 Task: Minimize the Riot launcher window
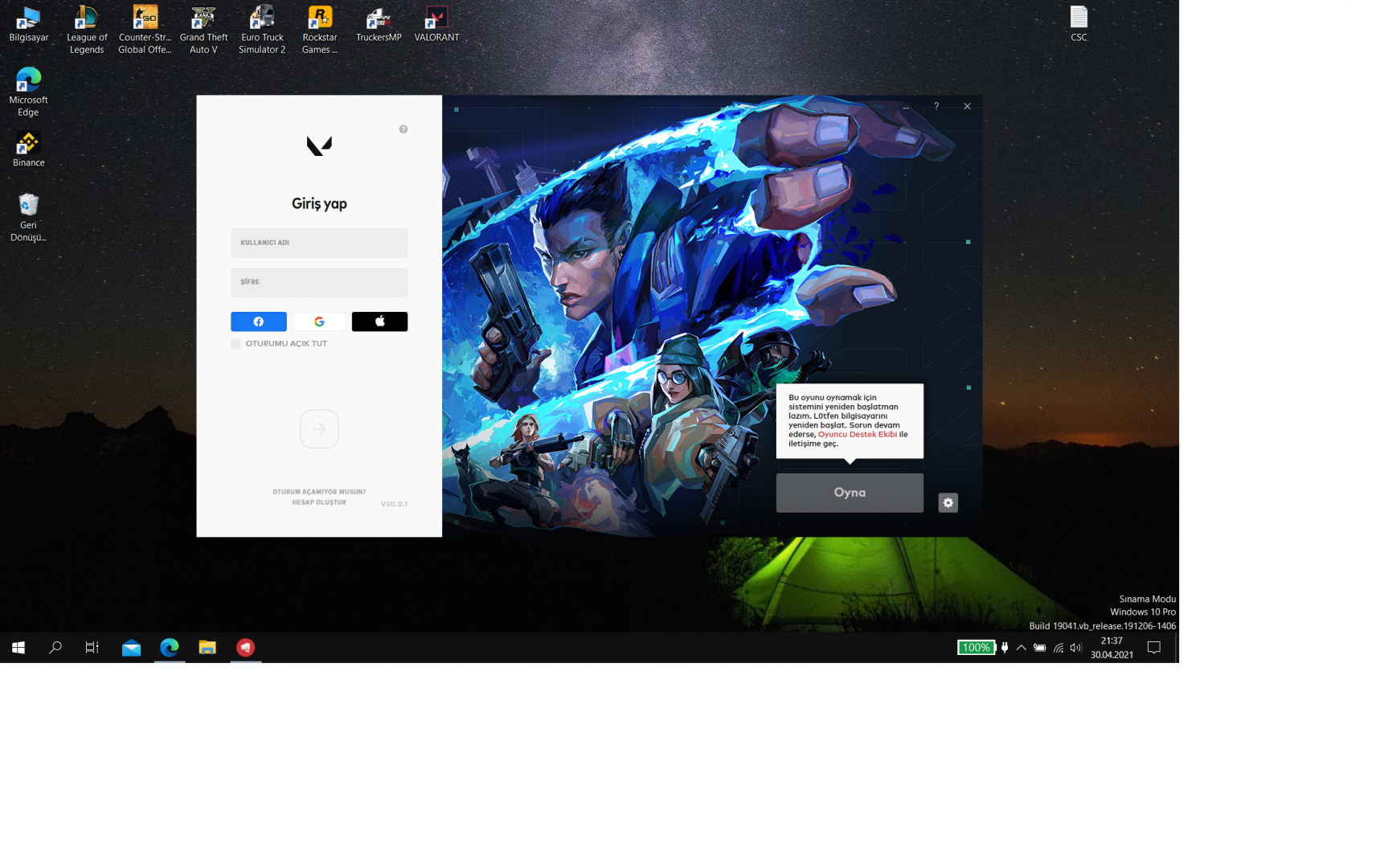(x=906, y=106)
